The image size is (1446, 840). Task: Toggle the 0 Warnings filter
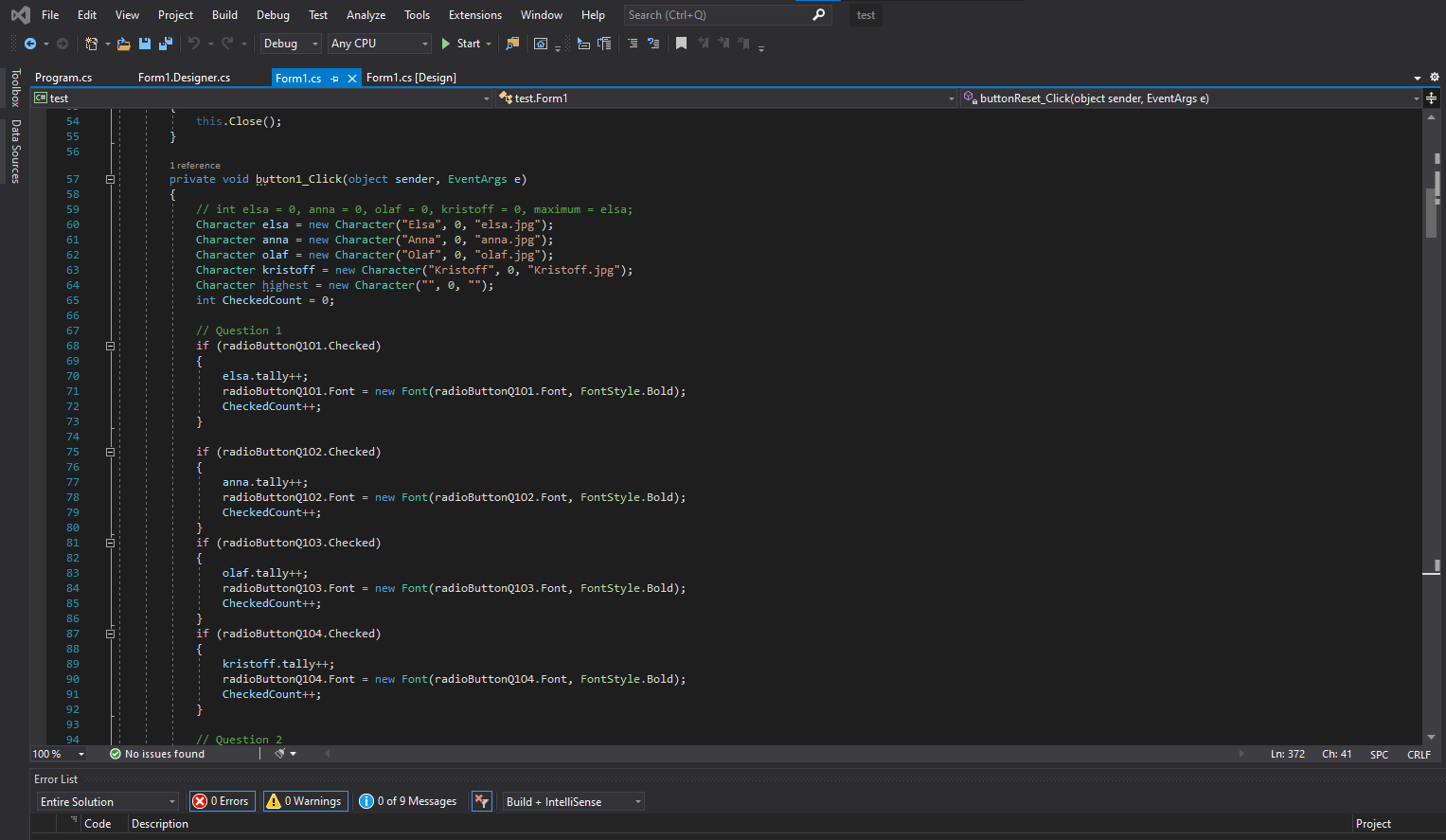tap(305, 801)
